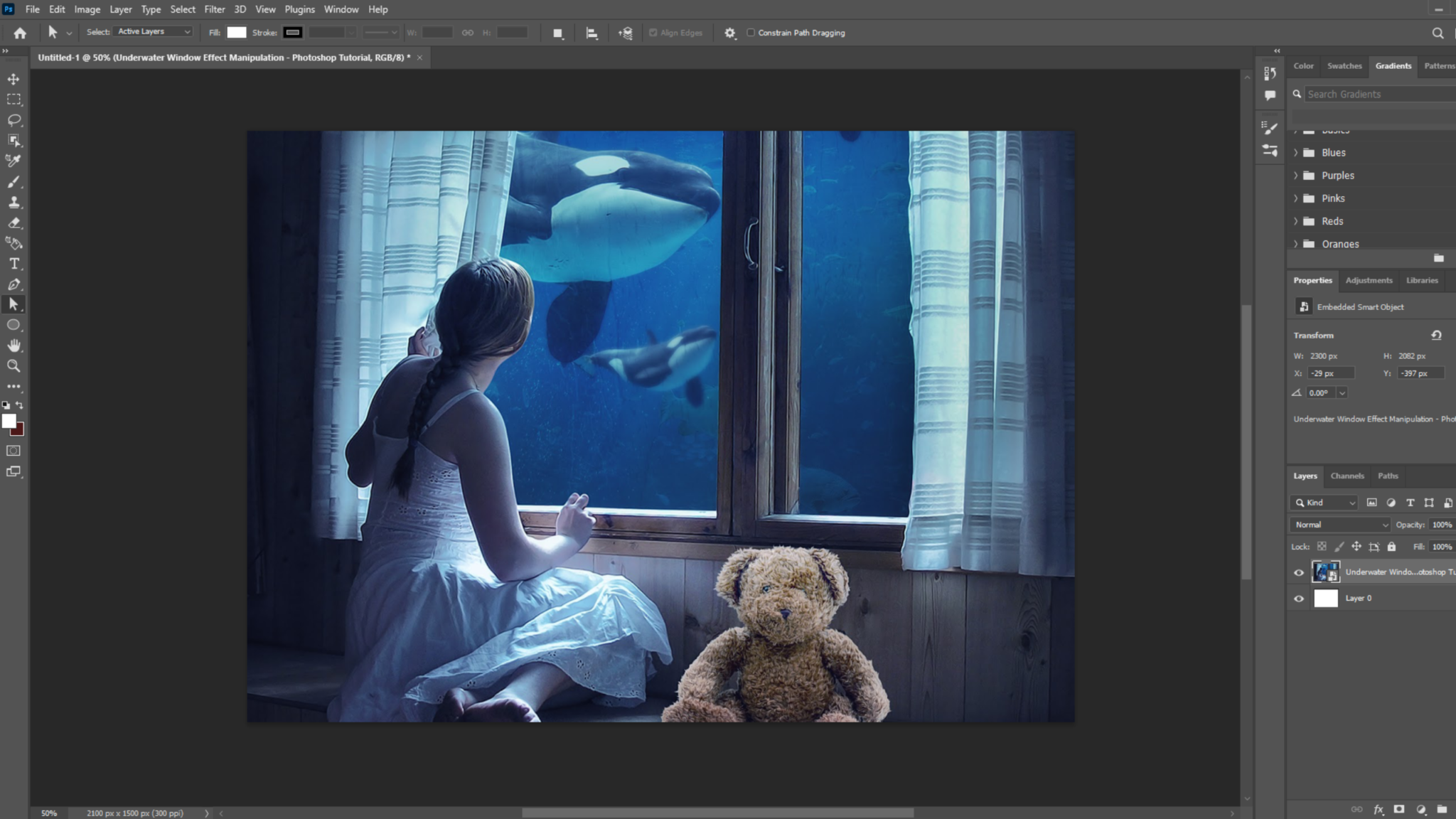Screen dimensions: 1456x819
Task: Expand the Reds gradient folder
Action: pos(1295,221)
